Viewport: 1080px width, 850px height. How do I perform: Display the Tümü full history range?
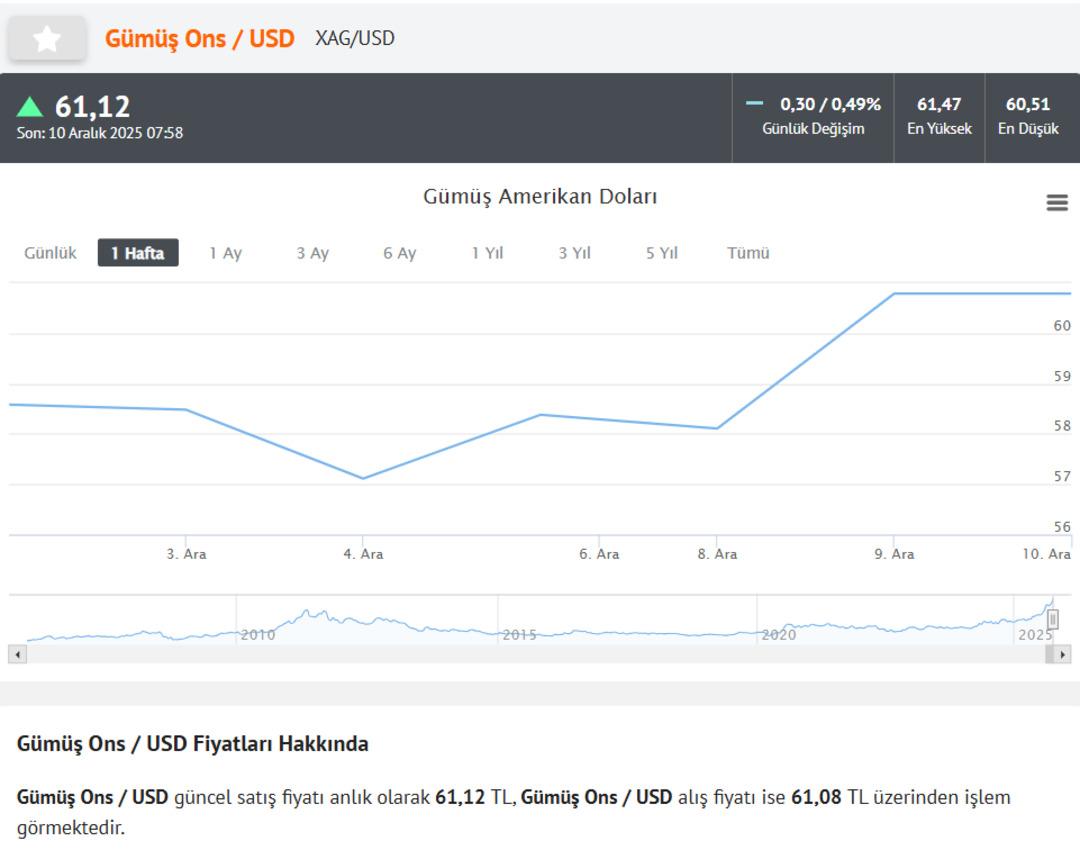pyautogui.click(x=748, y=253)
